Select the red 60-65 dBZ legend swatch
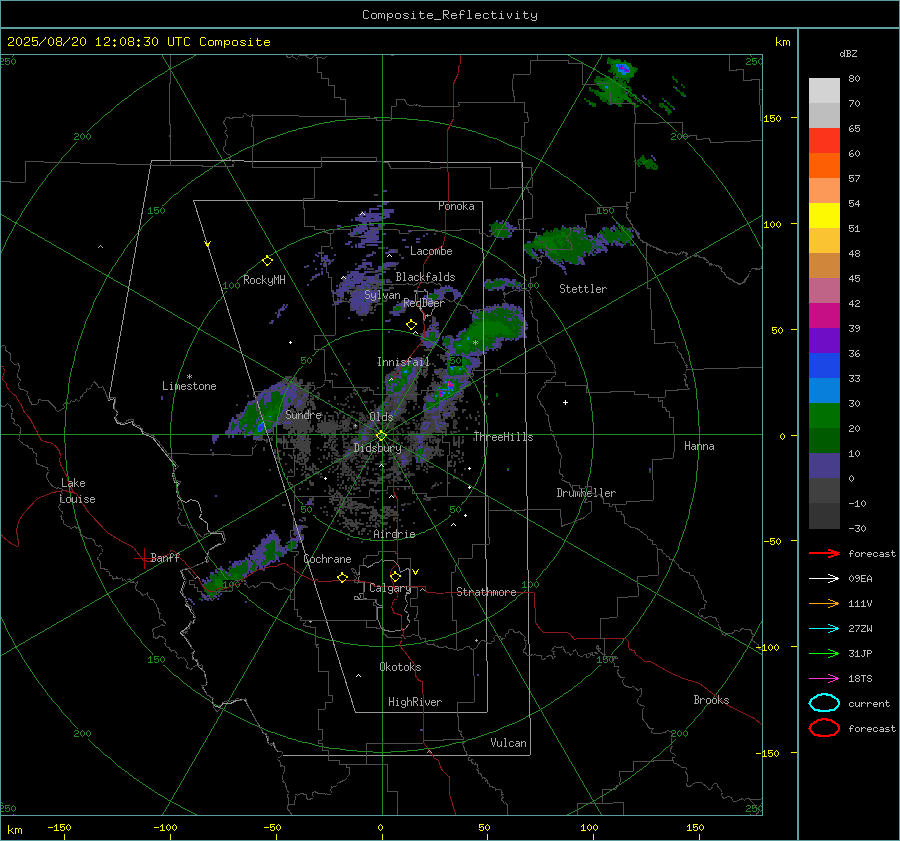 pyautogui.click(x=824, y=141)
